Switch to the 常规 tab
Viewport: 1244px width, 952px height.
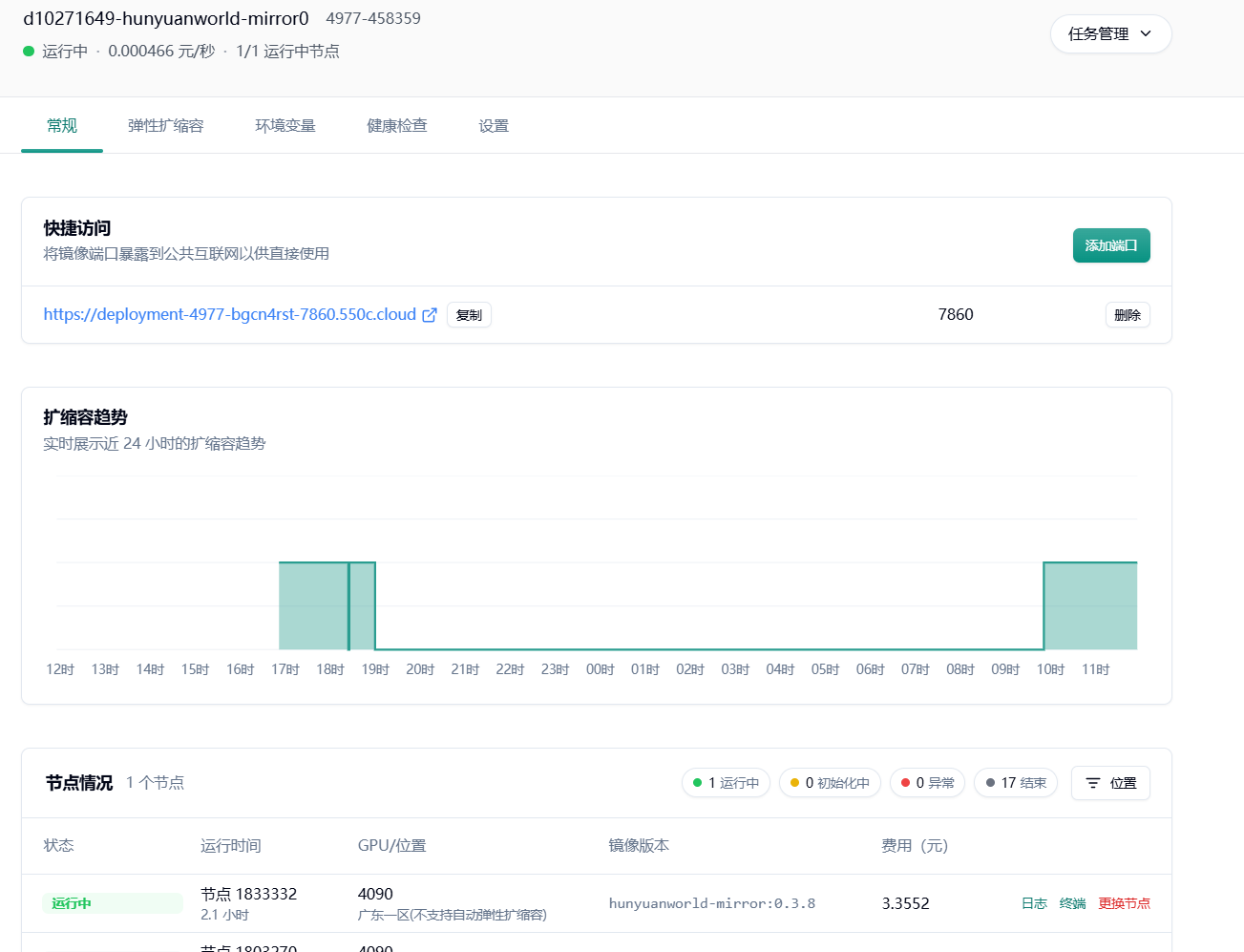tap(62, 126)
